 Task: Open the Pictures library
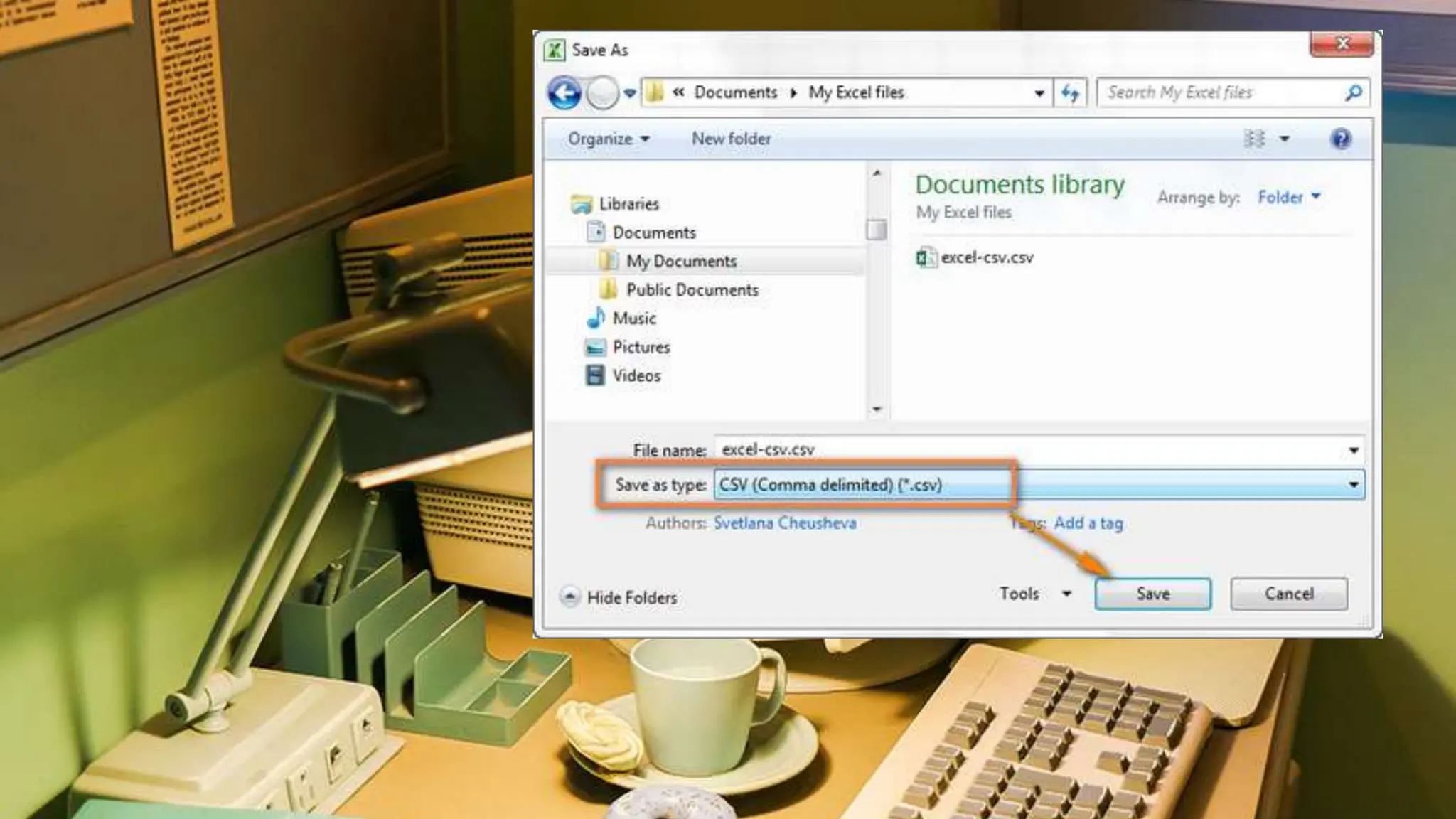(641, 347)
